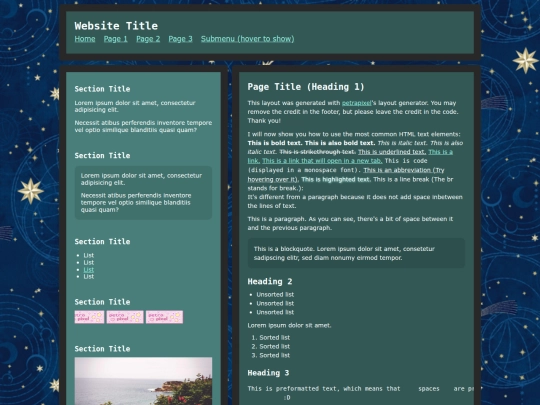This screenshot has width=540, height=405.
Task: Click the Section Title above the bullet list
Action: click(x=102, y=241)
